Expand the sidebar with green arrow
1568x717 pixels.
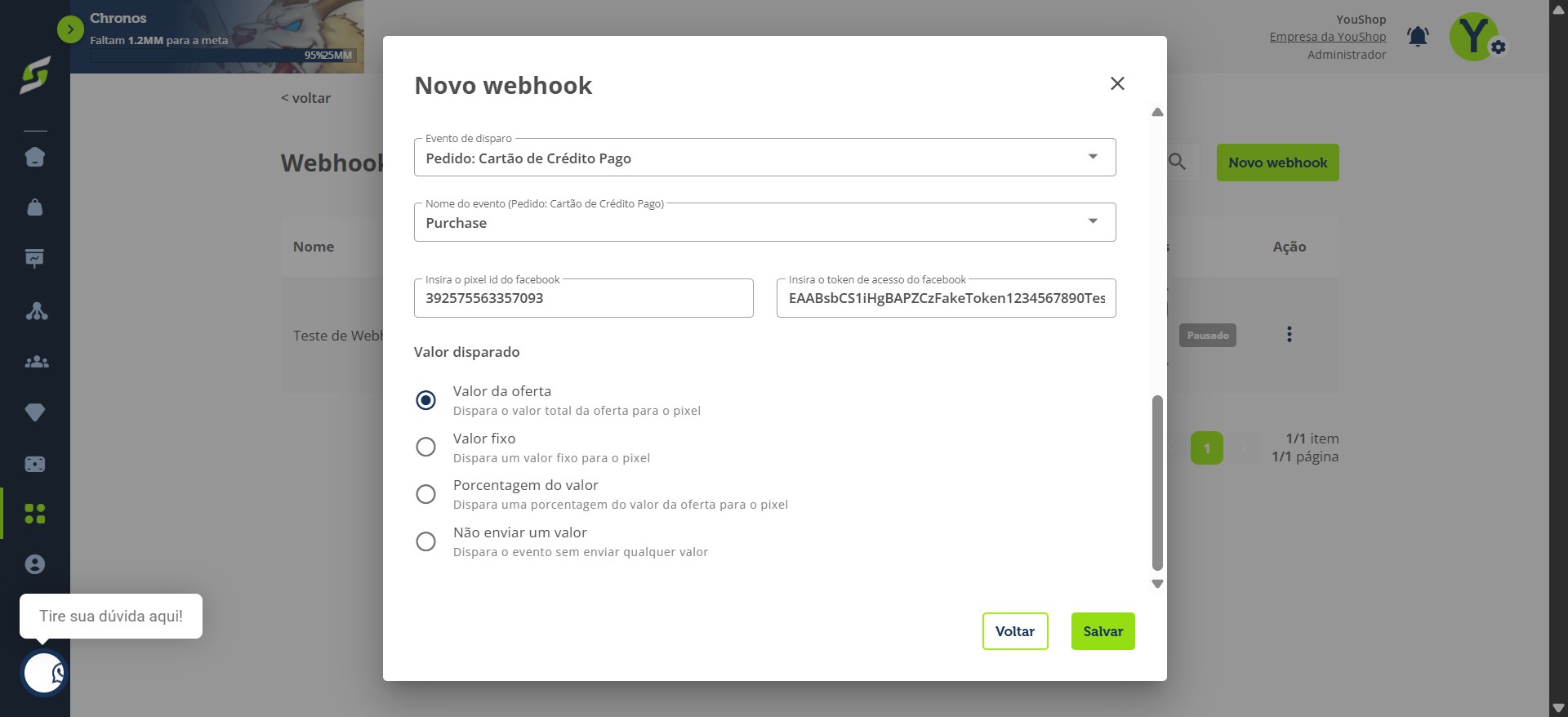pyautogui.click(x=70, y=30)
